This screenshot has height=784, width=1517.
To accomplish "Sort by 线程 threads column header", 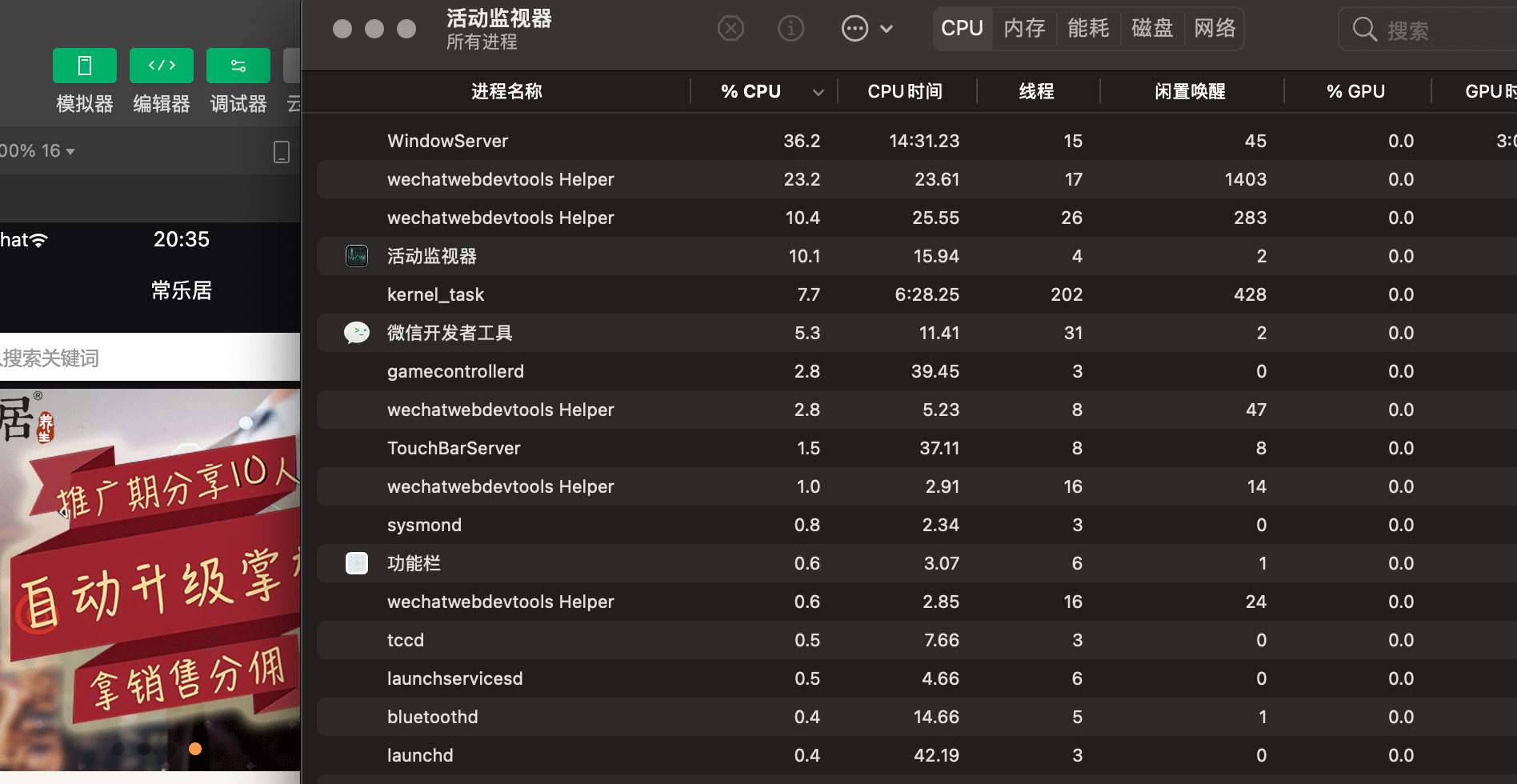I will 1037,91.
